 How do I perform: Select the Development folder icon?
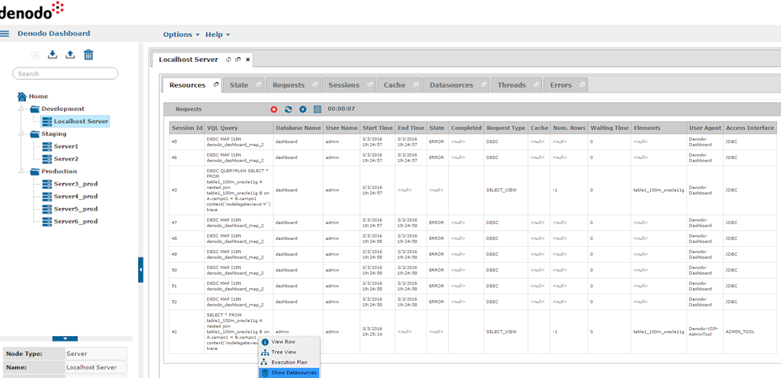click(x=34, y=109)
